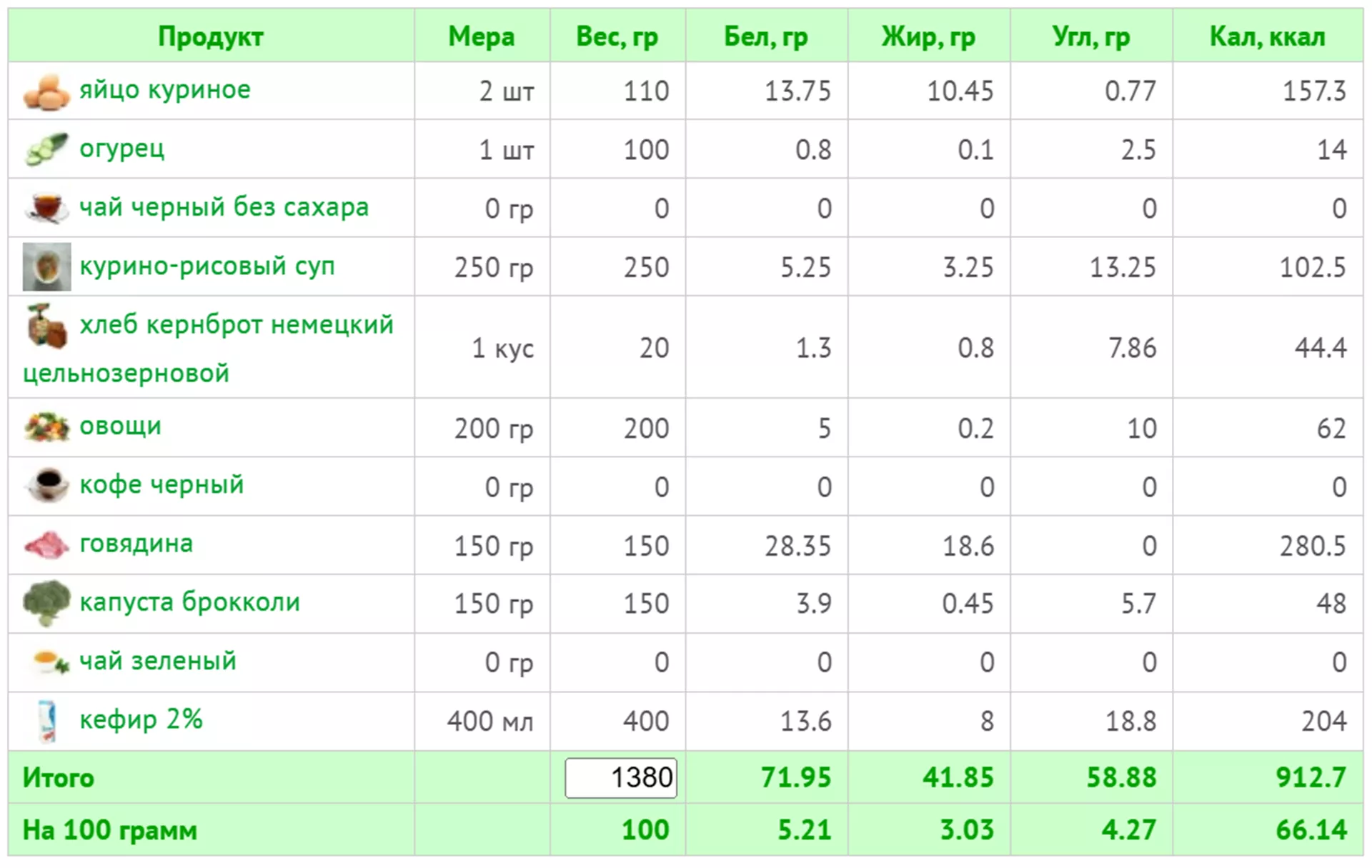Click the beef meat icon
This screenshot has height=868, width=1372.
pos(46,544)
